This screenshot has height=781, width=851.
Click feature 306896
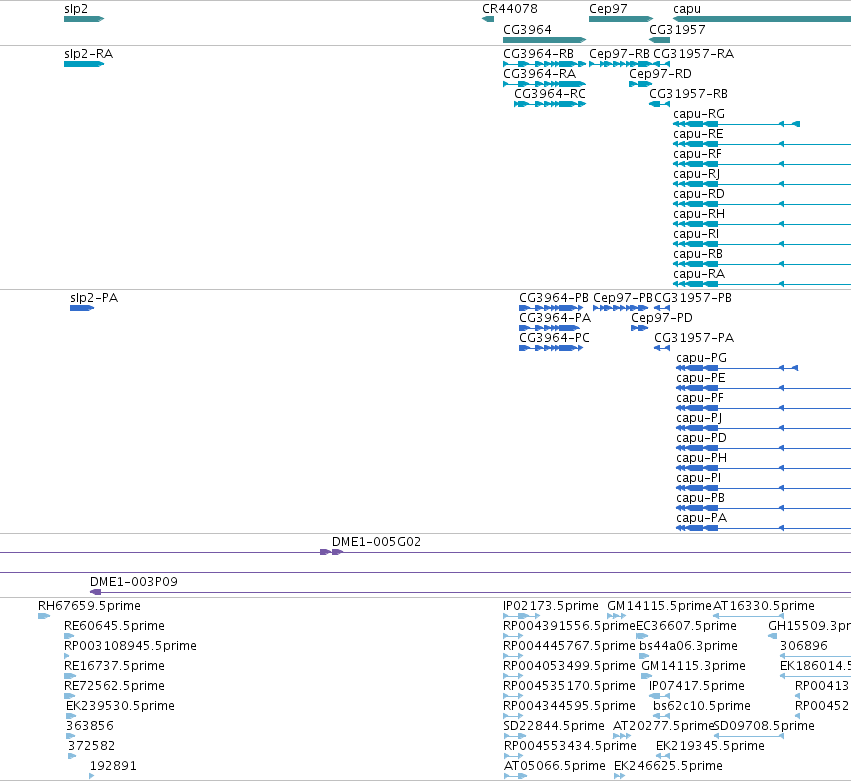pyautogui.click(x=804, y=646)
